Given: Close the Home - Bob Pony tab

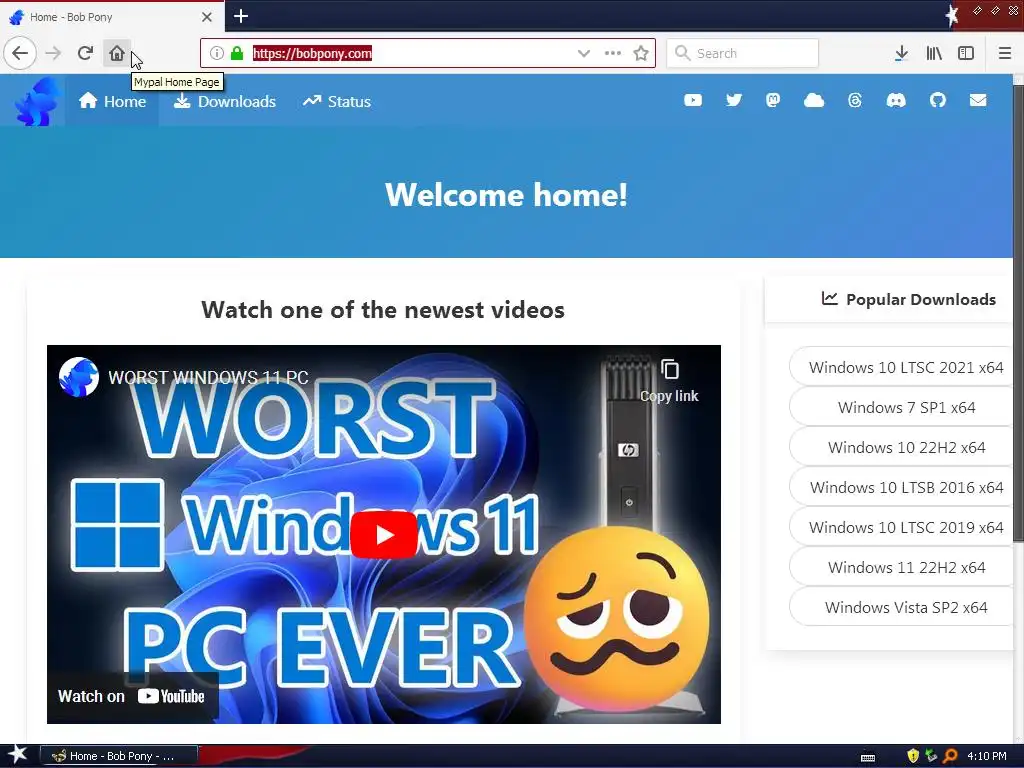Looking at the screenshot, I should (x=207, y=17).
